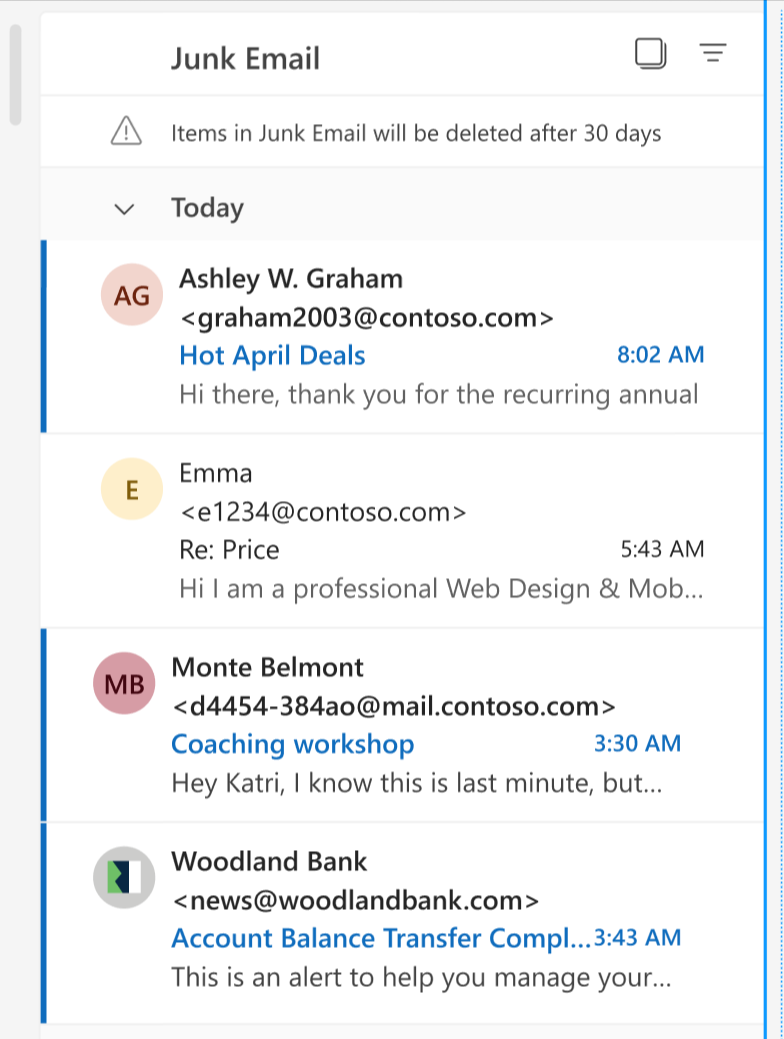Select the Re: Price message from Emma
Viewport: 784px width, 1039px height.
coord(229,549)
